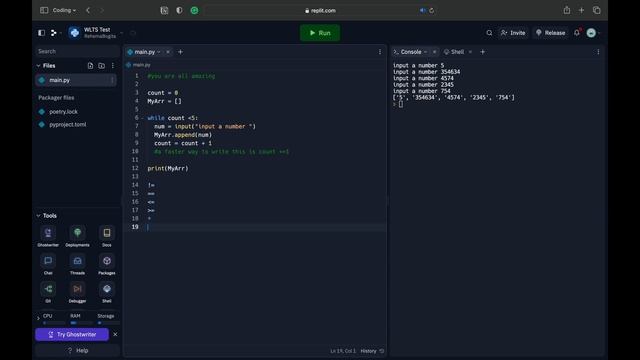
Task: Open file History in status bar
Action: [372, 351]
